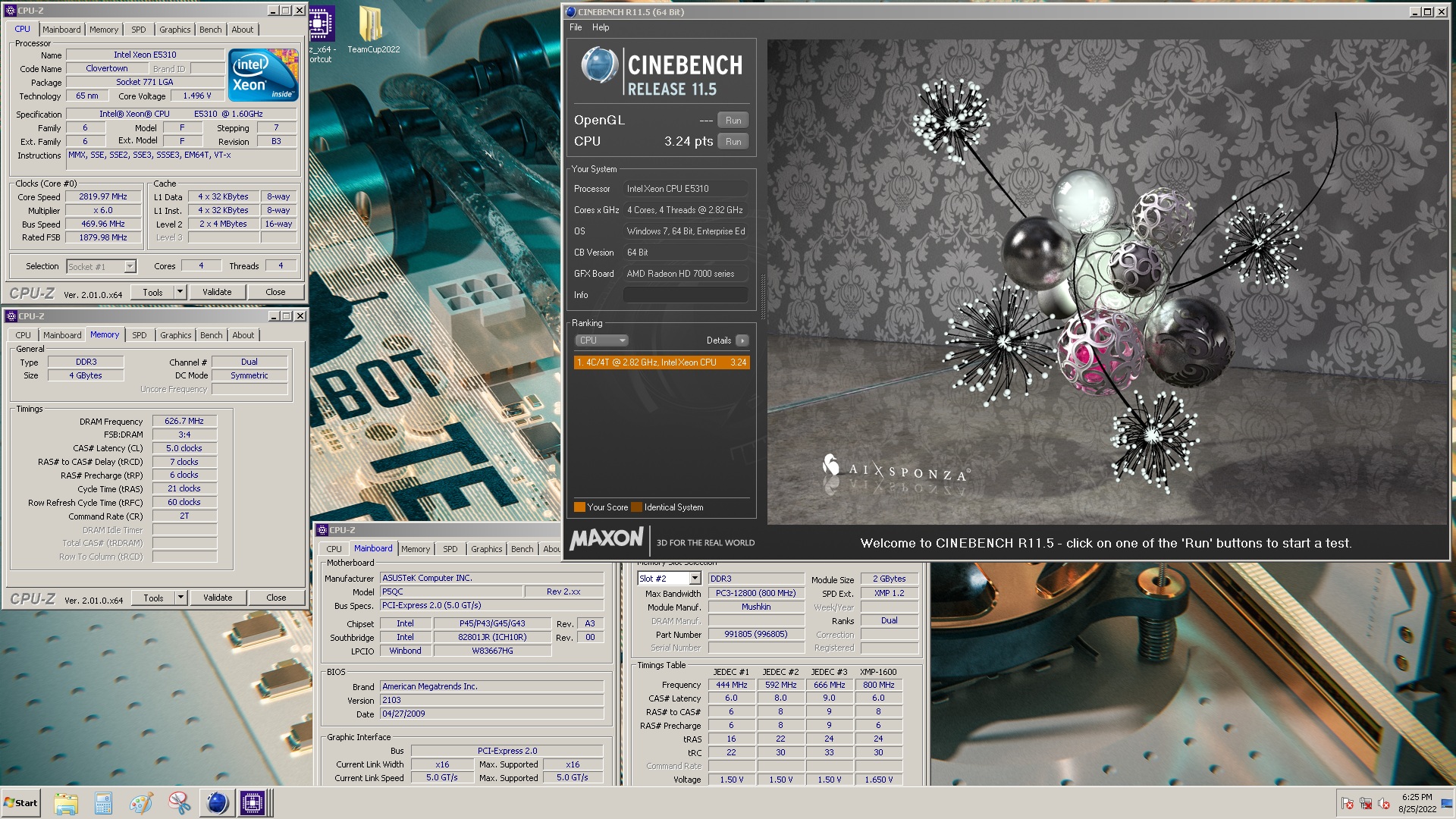1456x819 pixels.
Task: Click the Core Speed value 2819.97 MHz
Action: tap(103, 196)
